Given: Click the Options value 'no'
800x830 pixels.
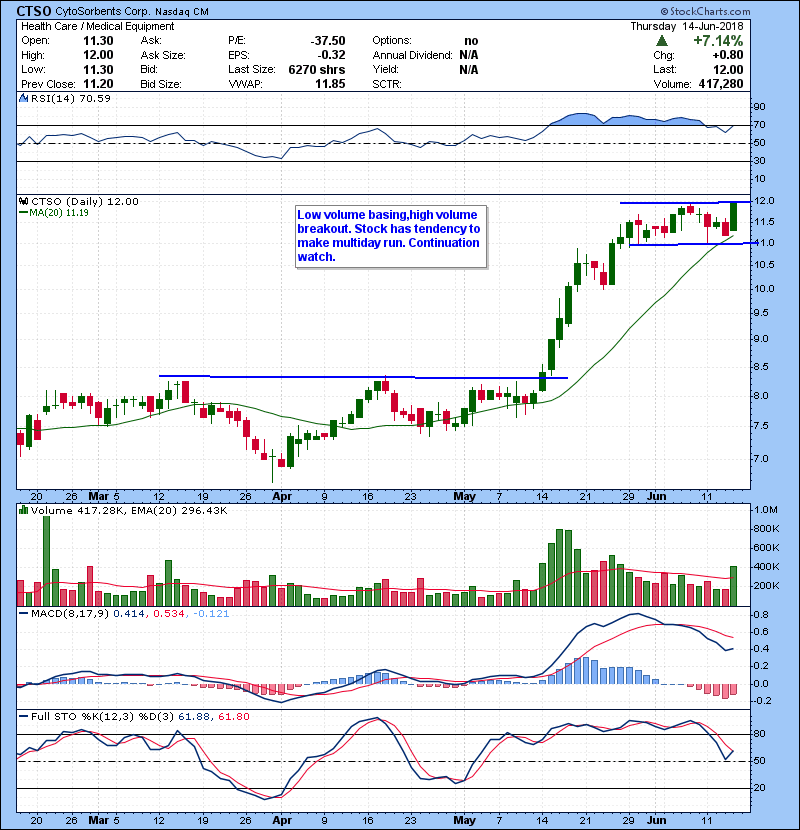Looking at the screenshot, I should pos(471,41).
